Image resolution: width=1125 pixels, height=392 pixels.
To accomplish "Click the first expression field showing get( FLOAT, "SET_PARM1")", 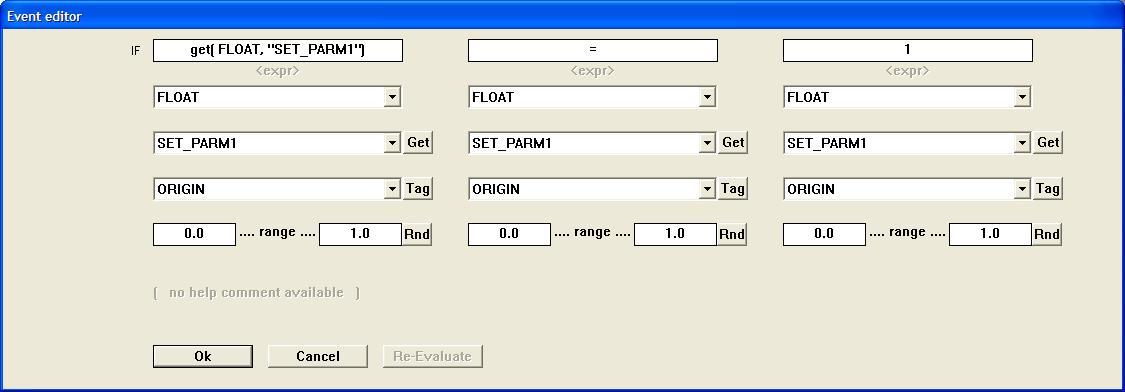I will click(278, 50).
